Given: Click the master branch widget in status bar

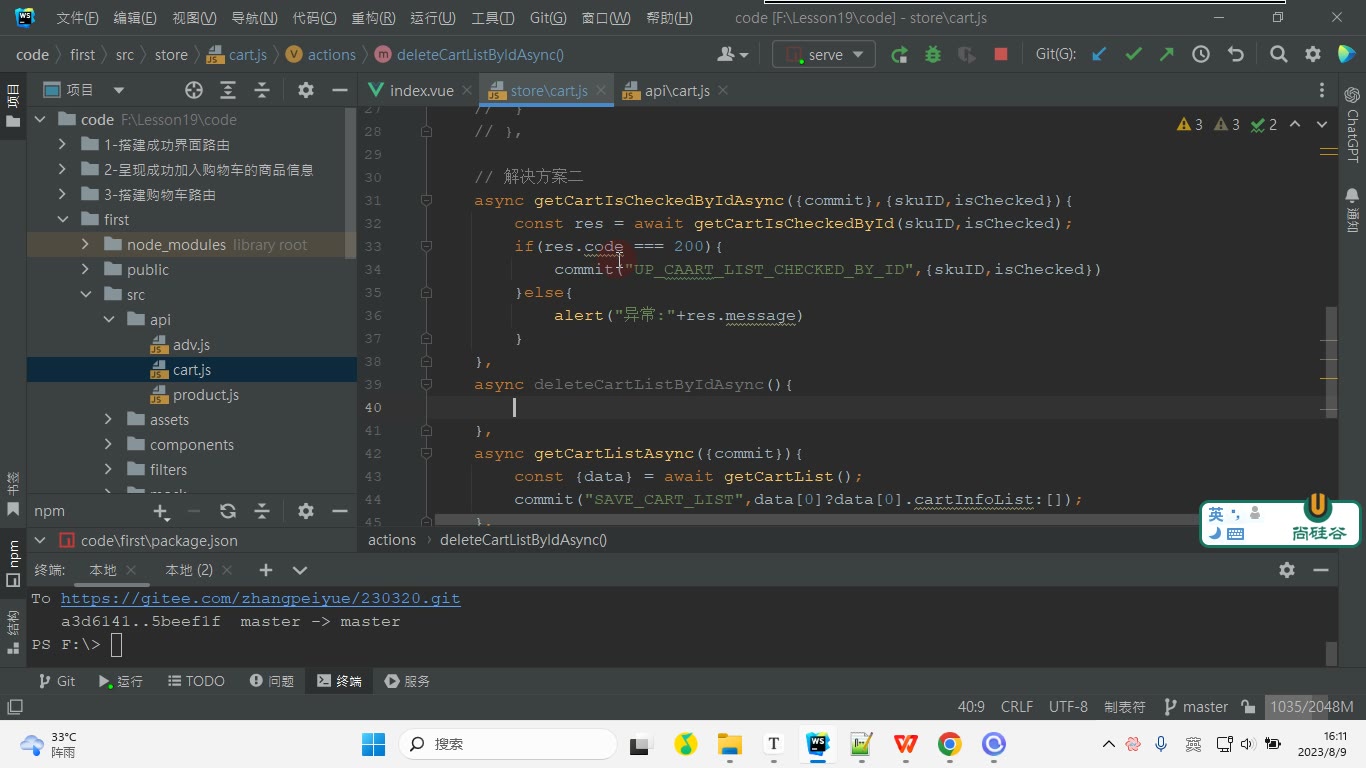Looking at the screenshot, I should (x=1196, y=707).
